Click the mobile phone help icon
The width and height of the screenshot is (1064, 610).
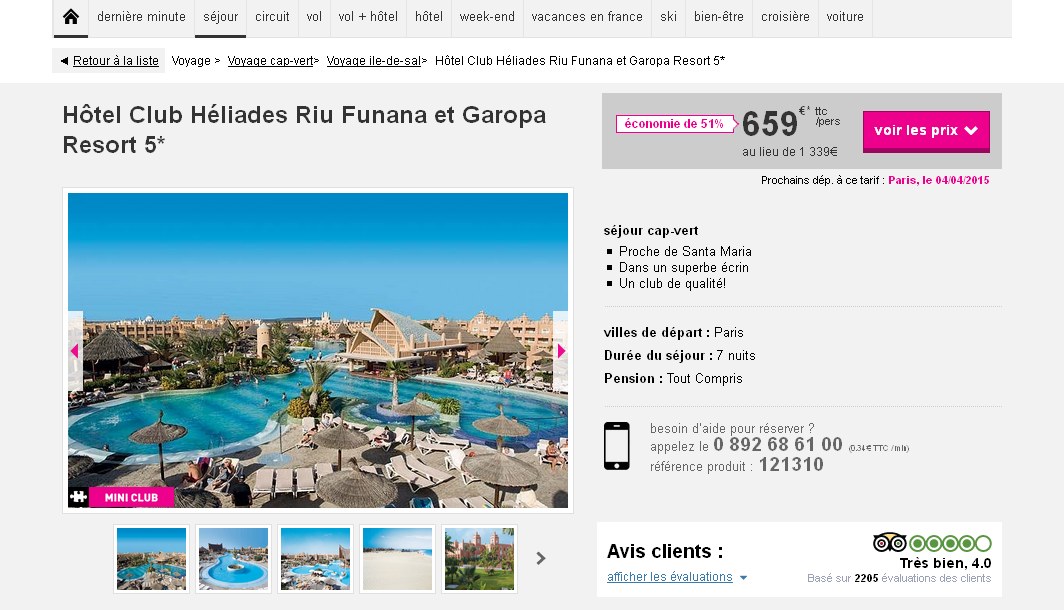pyautogui.click(x=617, y=446)
